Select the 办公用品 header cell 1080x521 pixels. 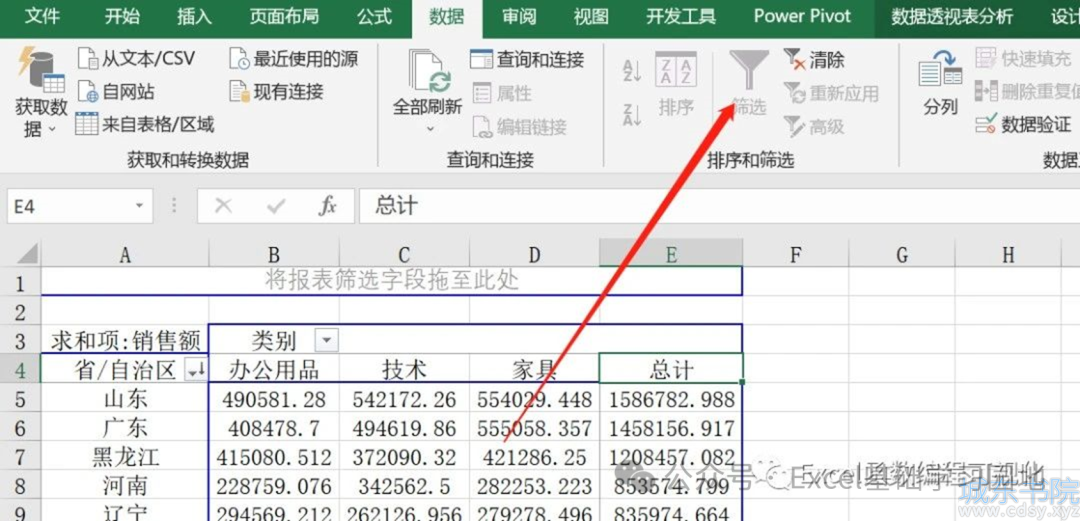click(273, 369)
